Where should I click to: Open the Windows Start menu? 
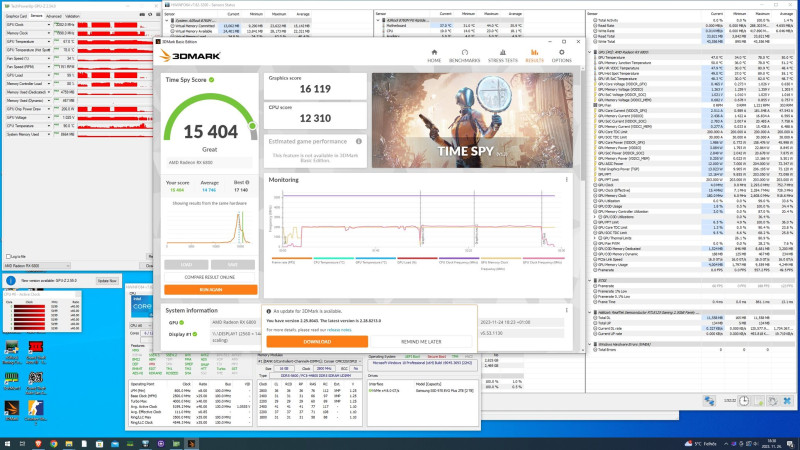point(7,444)
